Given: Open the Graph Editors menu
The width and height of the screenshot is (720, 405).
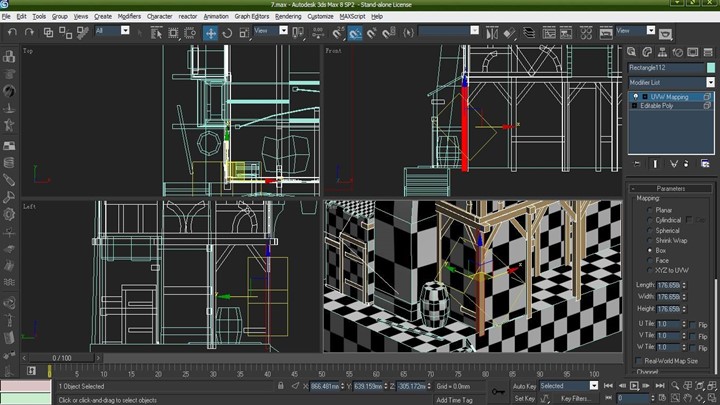Looking at the screenshot, I should (252, 16).
